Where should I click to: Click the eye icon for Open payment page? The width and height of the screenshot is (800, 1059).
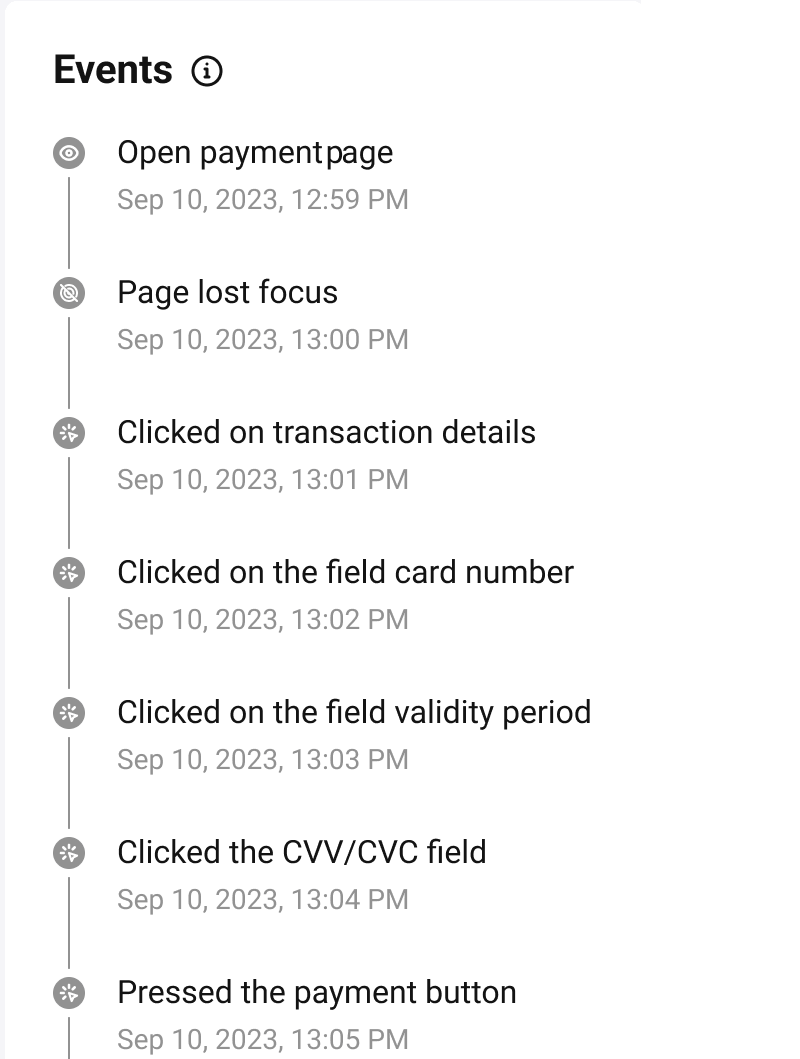(69, 153)
